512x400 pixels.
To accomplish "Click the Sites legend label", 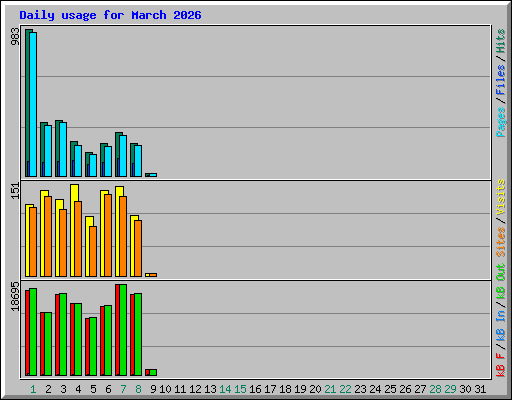I will coord(500,241).
